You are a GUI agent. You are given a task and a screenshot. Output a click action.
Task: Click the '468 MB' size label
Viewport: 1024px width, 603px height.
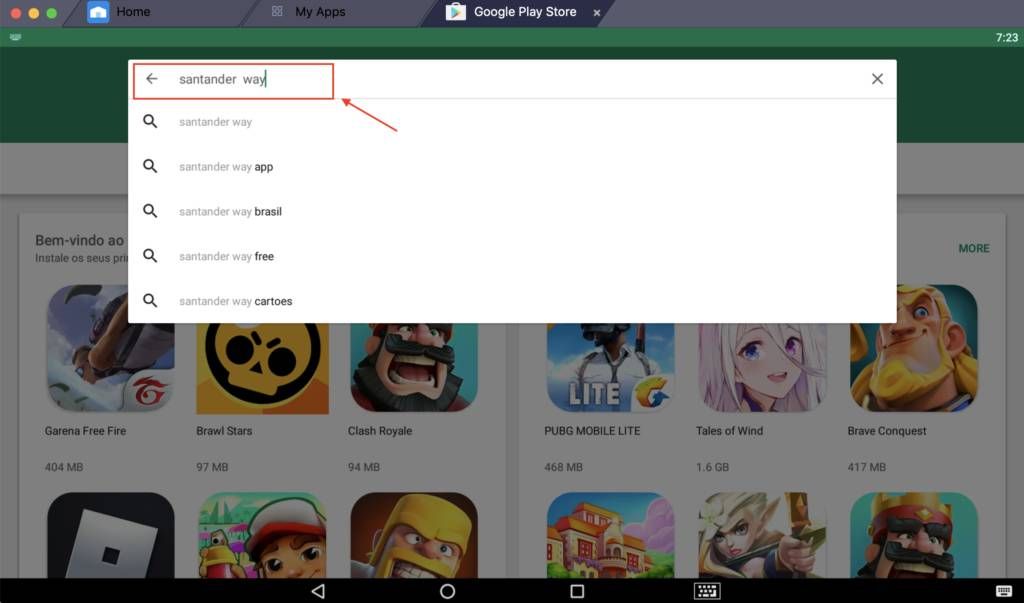point(564,467)
